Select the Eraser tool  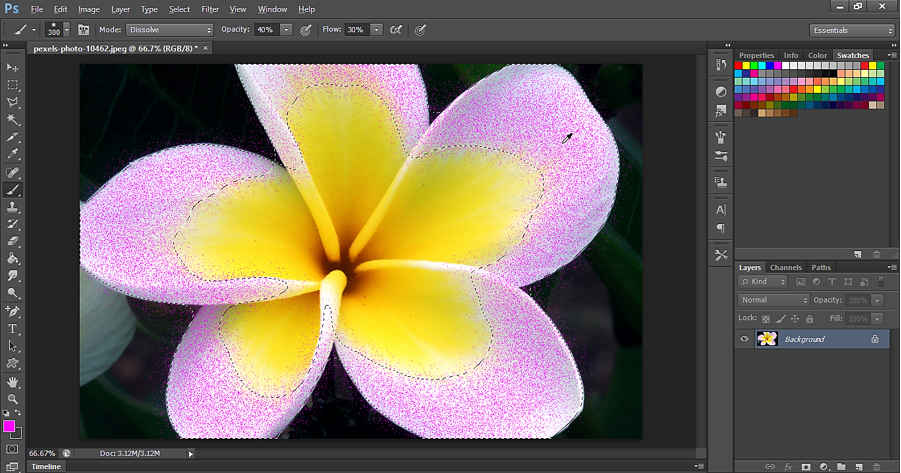13,241
